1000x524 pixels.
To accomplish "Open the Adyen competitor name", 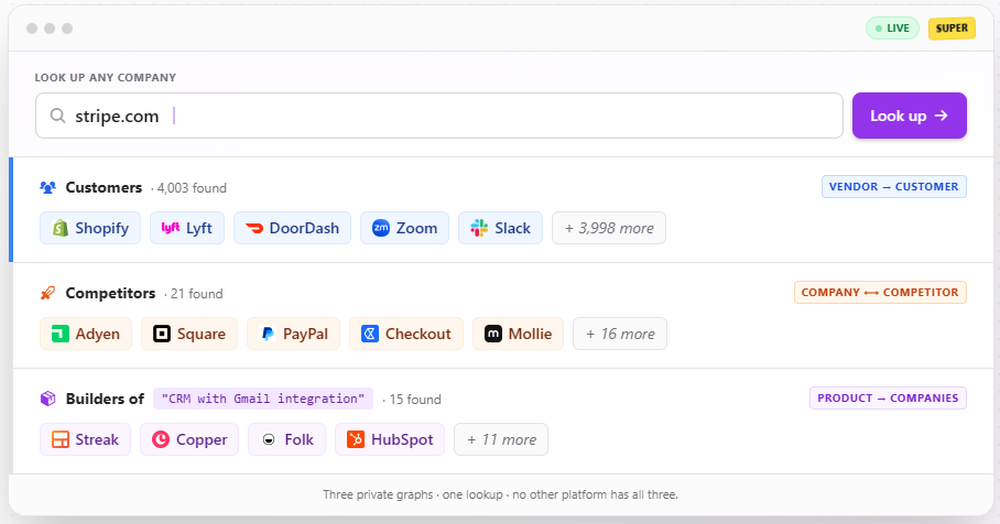I will point(98,334).
